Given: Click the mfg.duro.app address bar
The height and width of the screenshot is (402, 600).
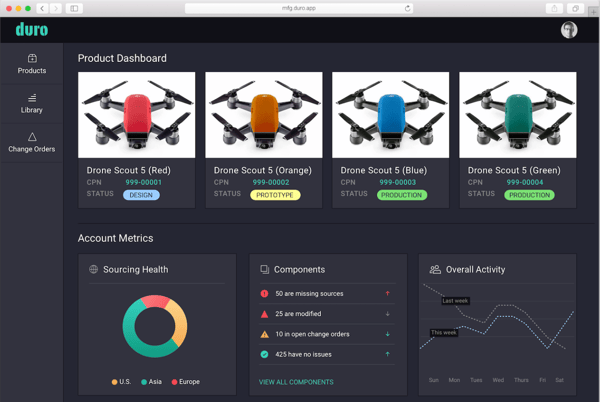Looking at the screenshot, I should coord(299,8).
